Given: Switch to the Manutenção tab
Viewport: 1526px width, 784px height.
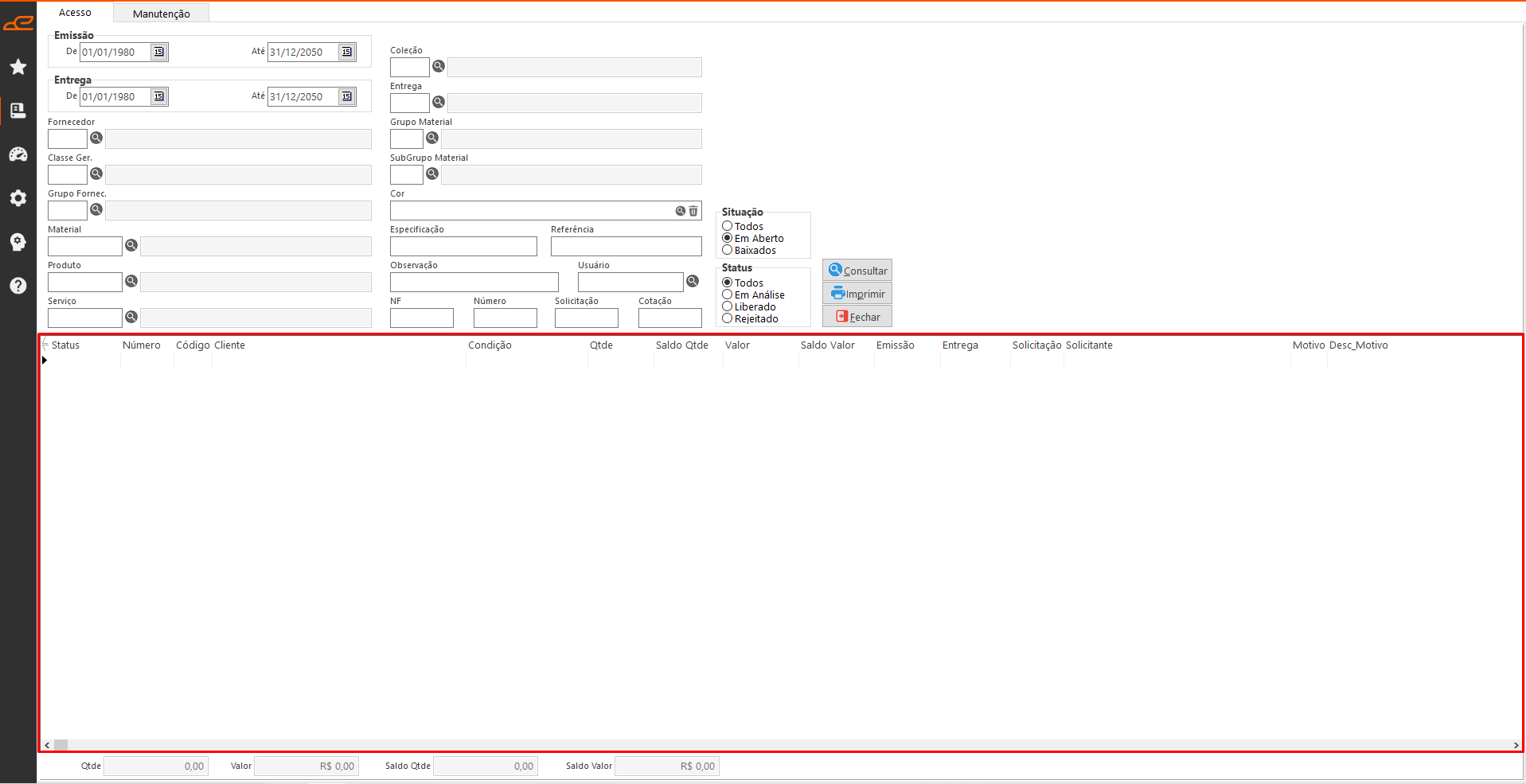Looking at the screenshot, I should [161, 14].
